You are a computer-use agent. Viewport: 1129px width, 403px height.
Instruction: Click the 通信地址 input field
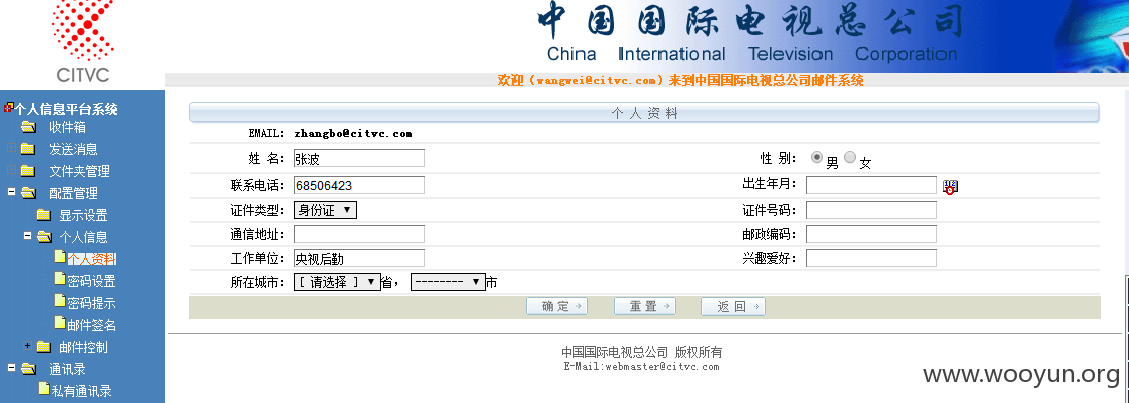pos(359,234)
